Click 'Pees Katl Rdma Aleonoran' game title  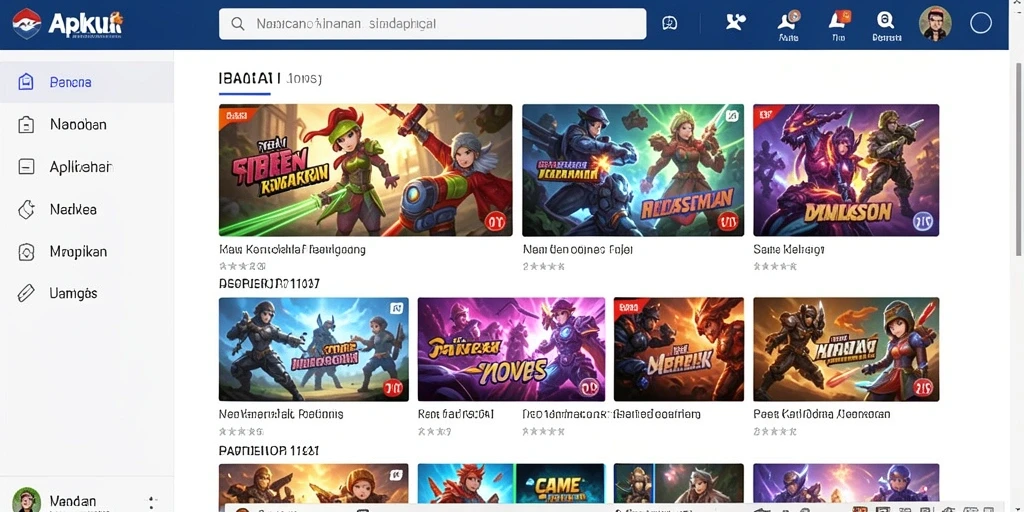coord(822,414)
